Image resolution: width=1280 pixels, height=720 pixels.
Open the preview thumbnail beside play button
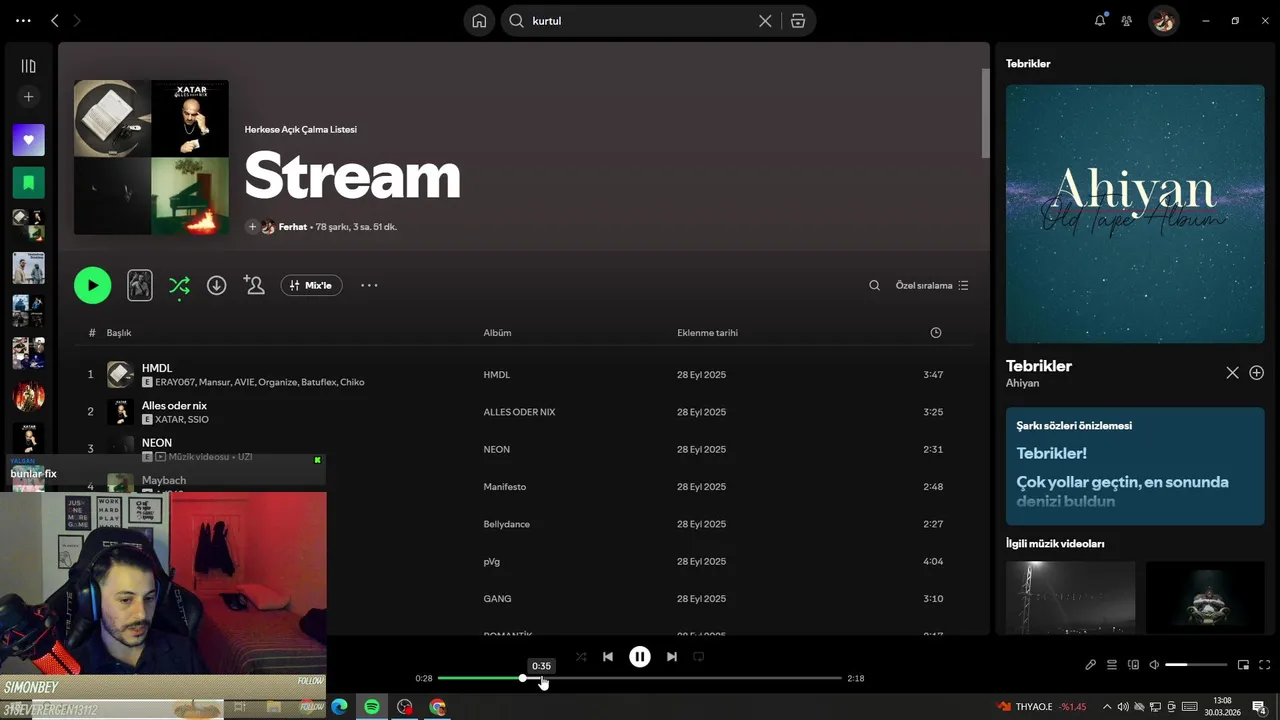point(140,285)
